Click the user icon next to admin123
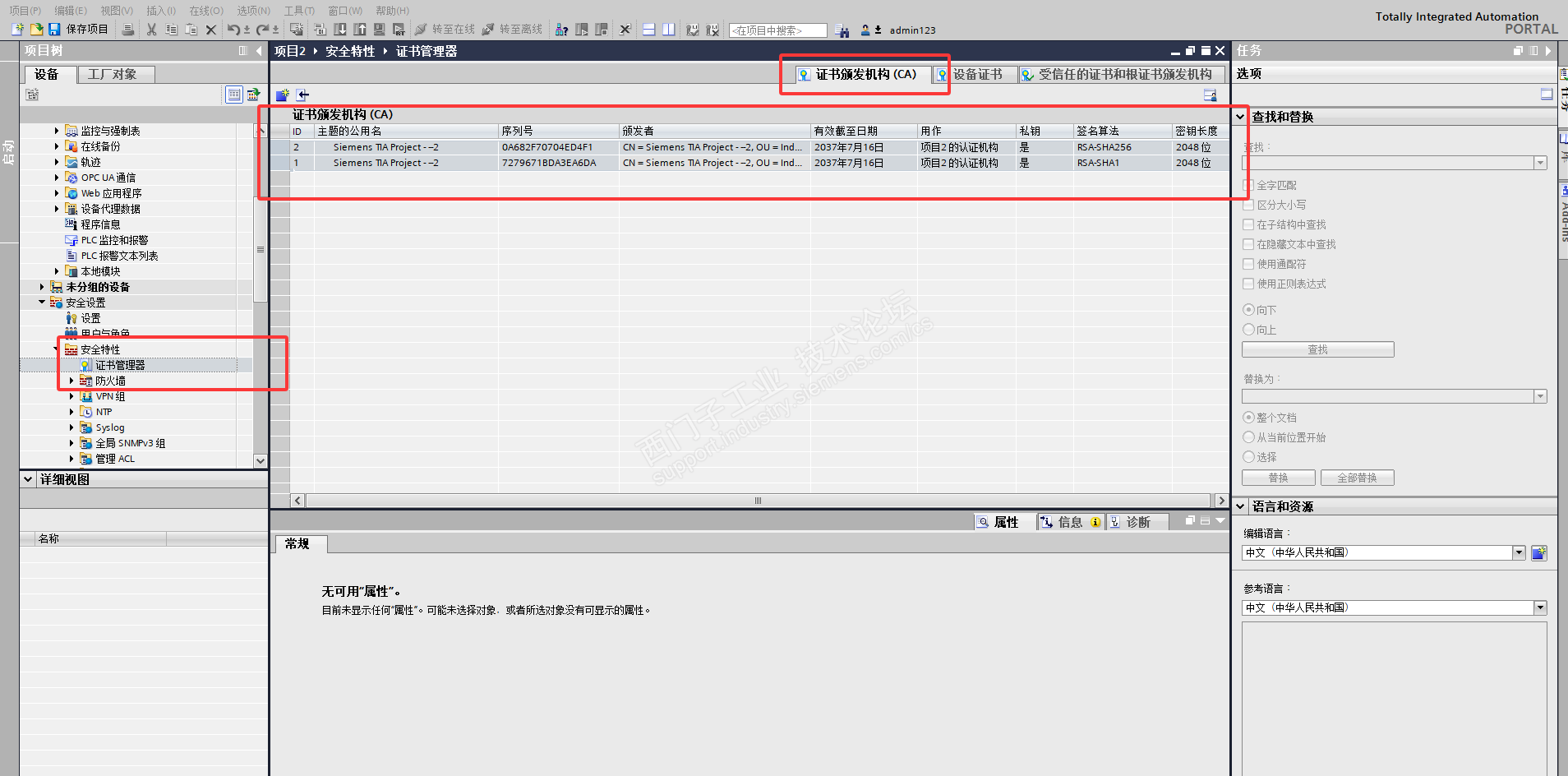Viewport: 1568px width, 776px height. coord(865,30)
